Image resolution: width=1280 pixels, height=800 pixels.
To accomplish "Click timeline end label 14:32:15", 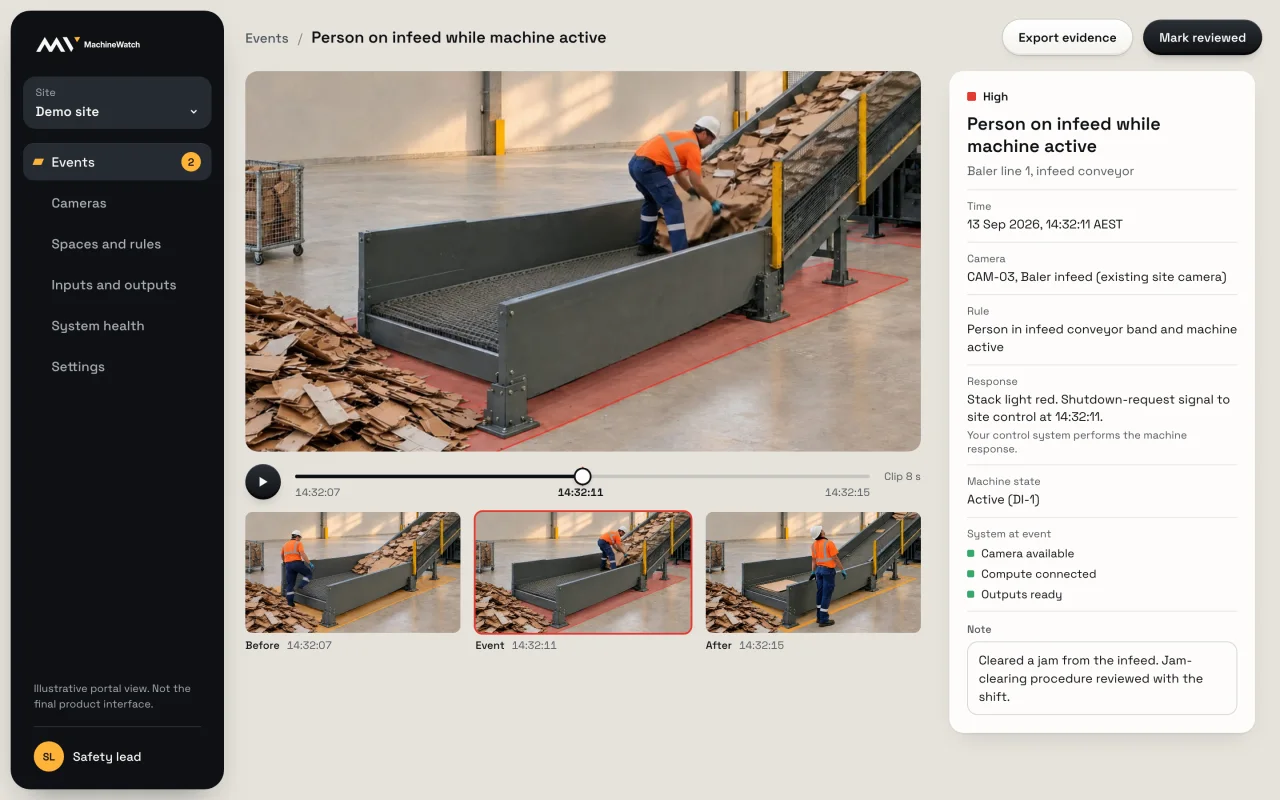I will 847,492.
